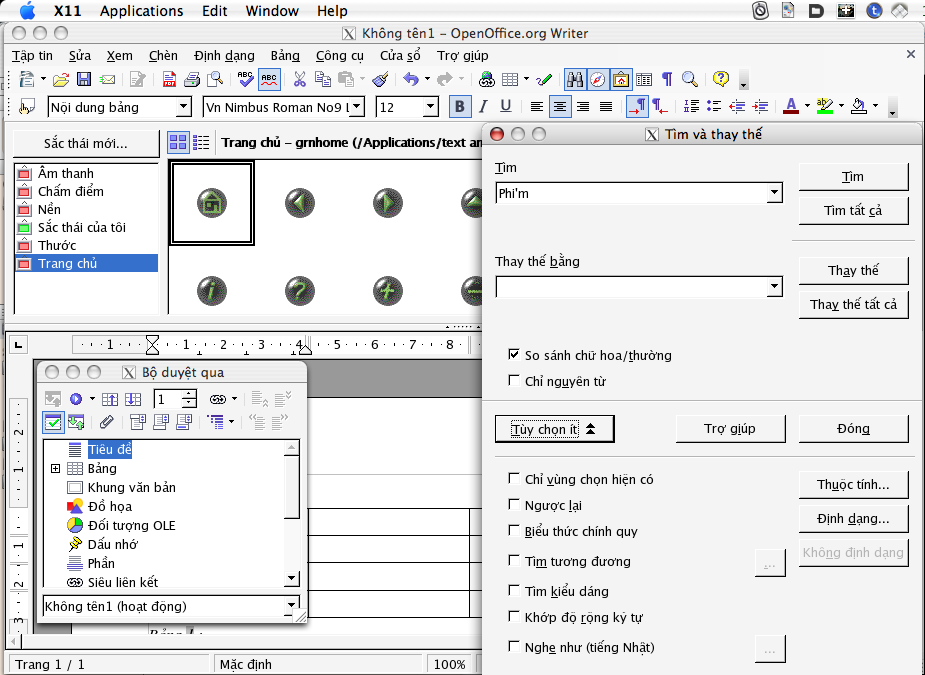The image size is (925, 675).
Task: Open Find & Replace binoculars icon
Action: [575, 79]
